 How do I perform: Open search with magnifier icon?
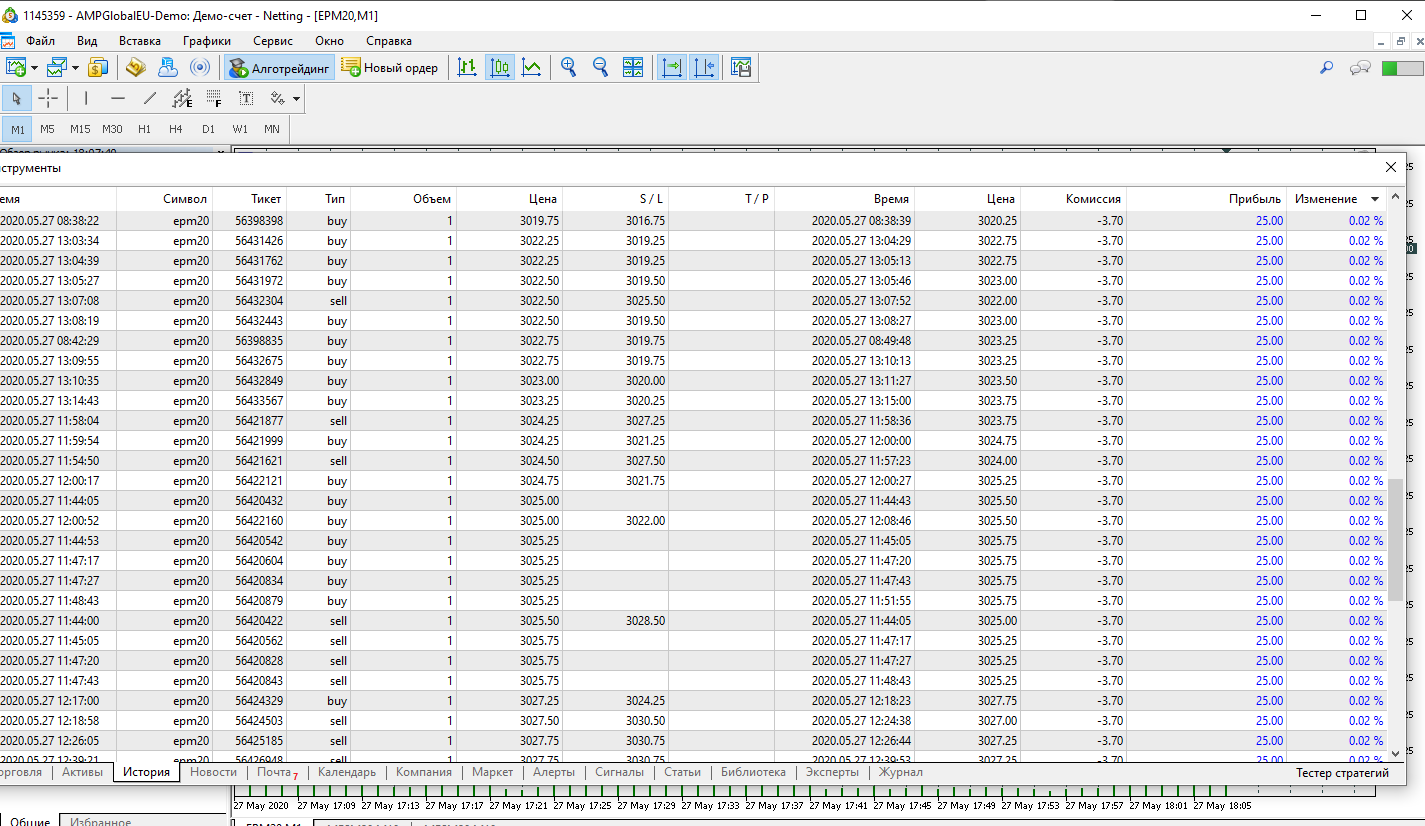pos(1327,68)
